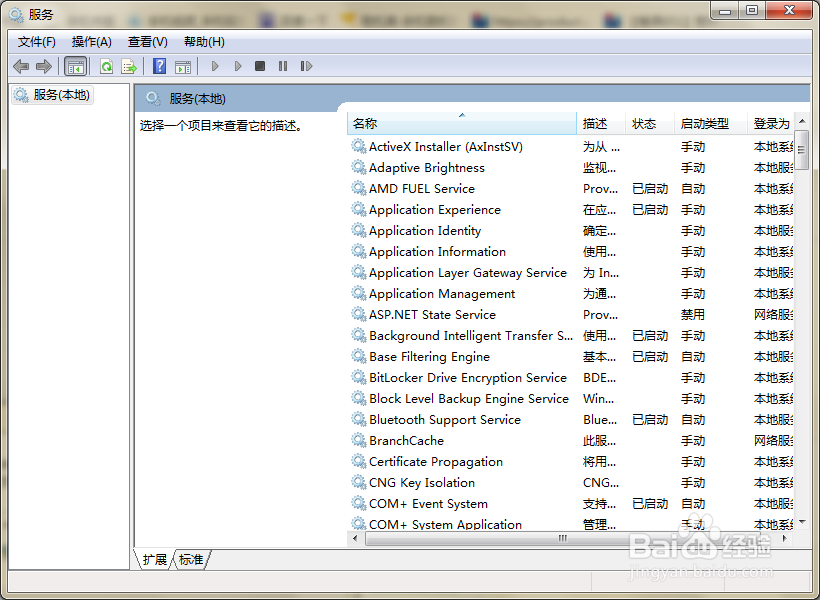Click the horizontal scrollbar right arrow
Viewport: 820px width, 600px height.
tap(784, 538)
